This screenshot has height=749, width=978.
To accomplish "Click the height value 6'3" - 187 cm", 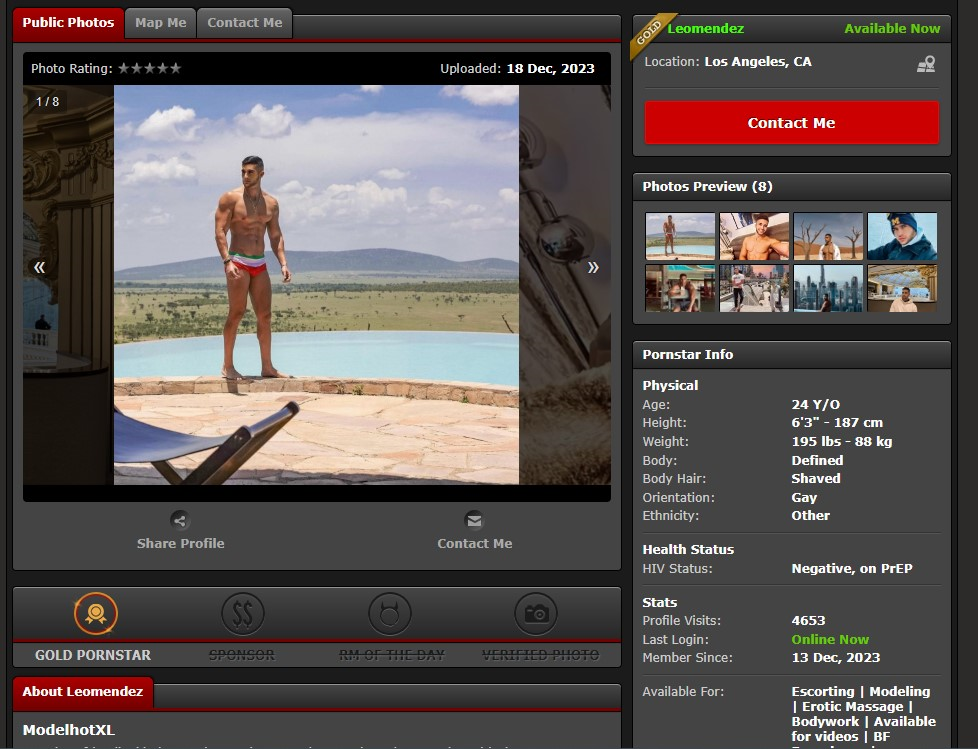I will pos(837,422).
